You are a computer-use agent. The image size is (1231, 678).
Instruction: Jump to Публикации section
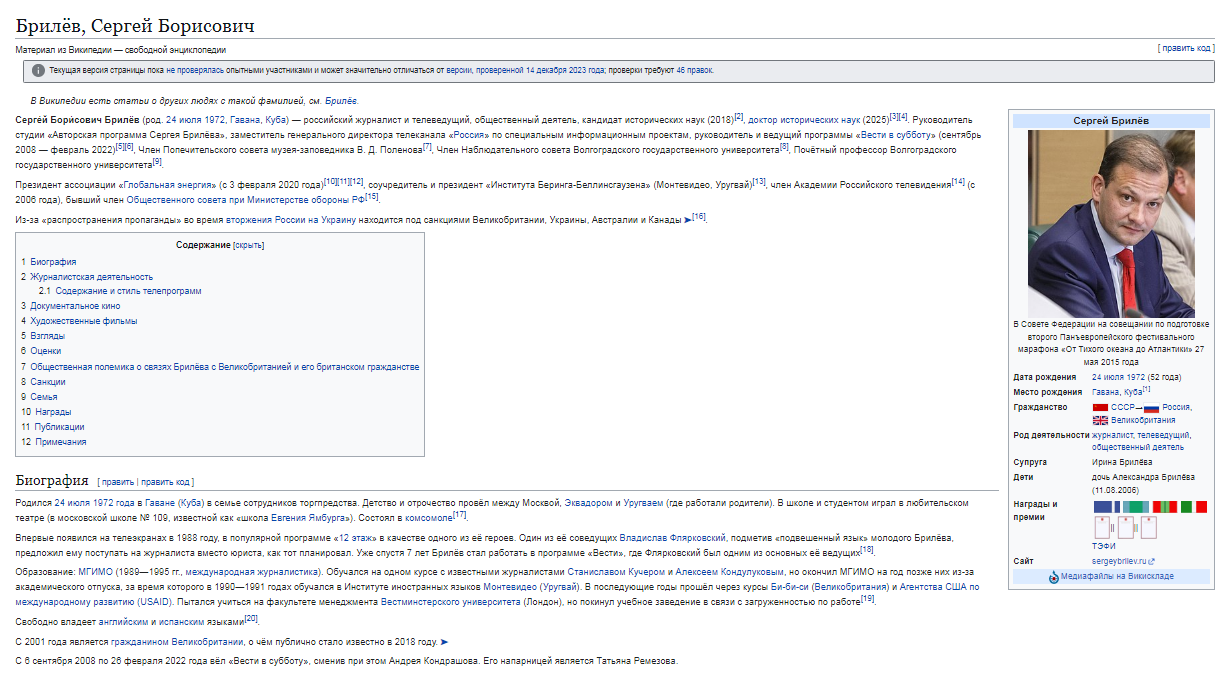[52, 427]
